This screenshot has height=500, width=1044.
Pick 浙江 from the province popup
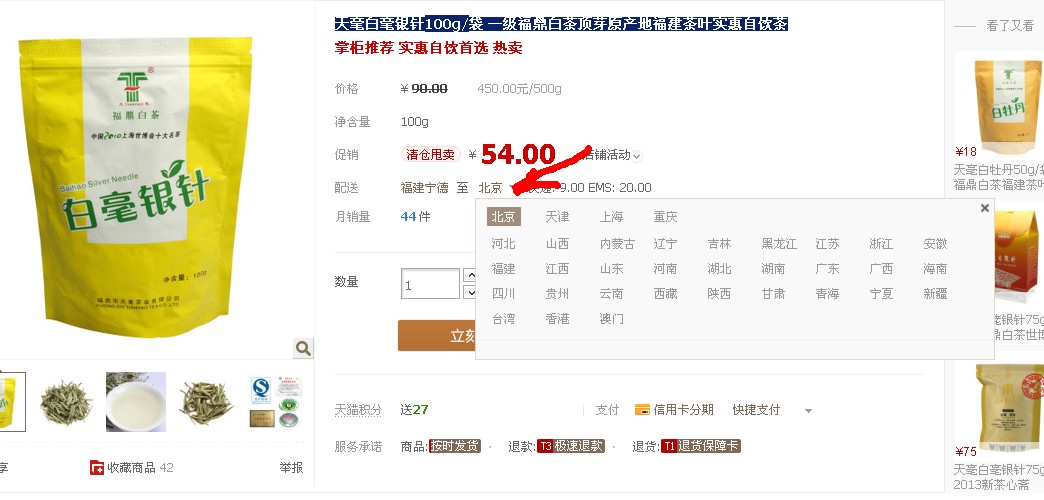881,244
